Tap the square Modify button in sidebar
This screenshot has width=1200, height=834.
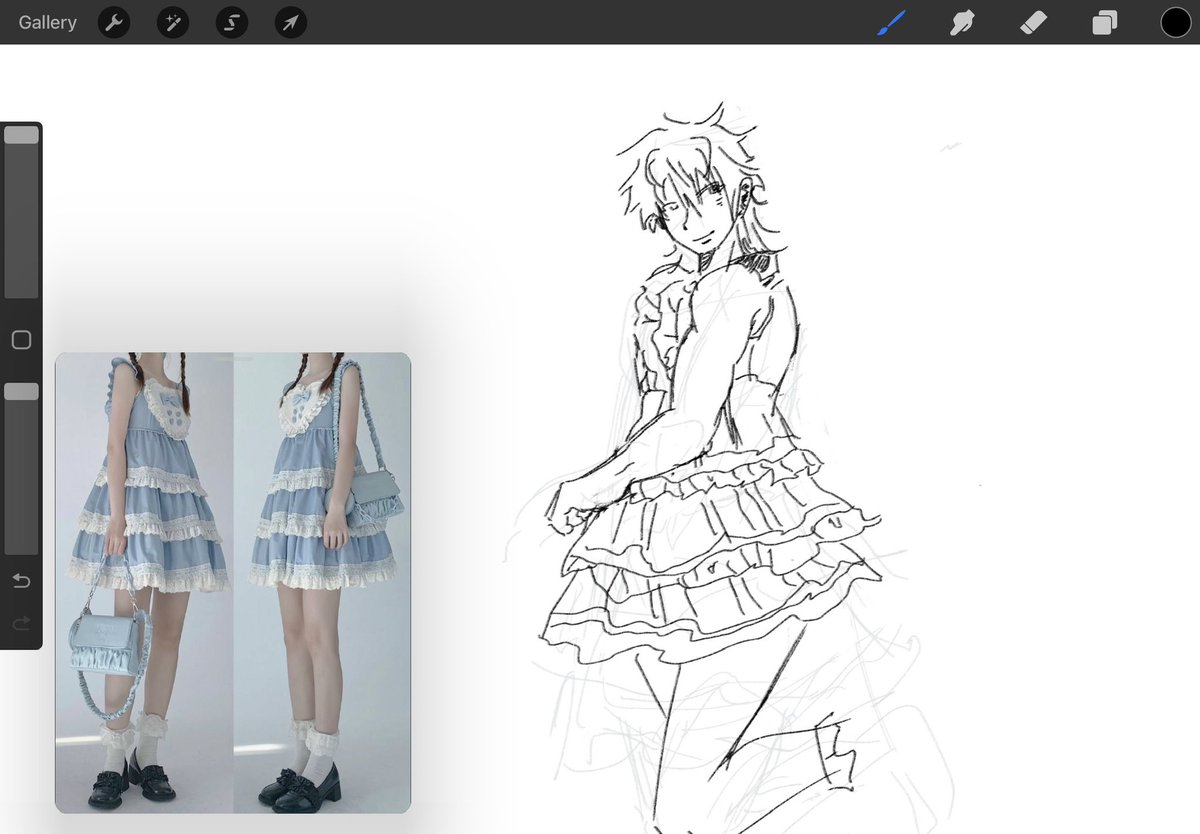click(21, 340)
